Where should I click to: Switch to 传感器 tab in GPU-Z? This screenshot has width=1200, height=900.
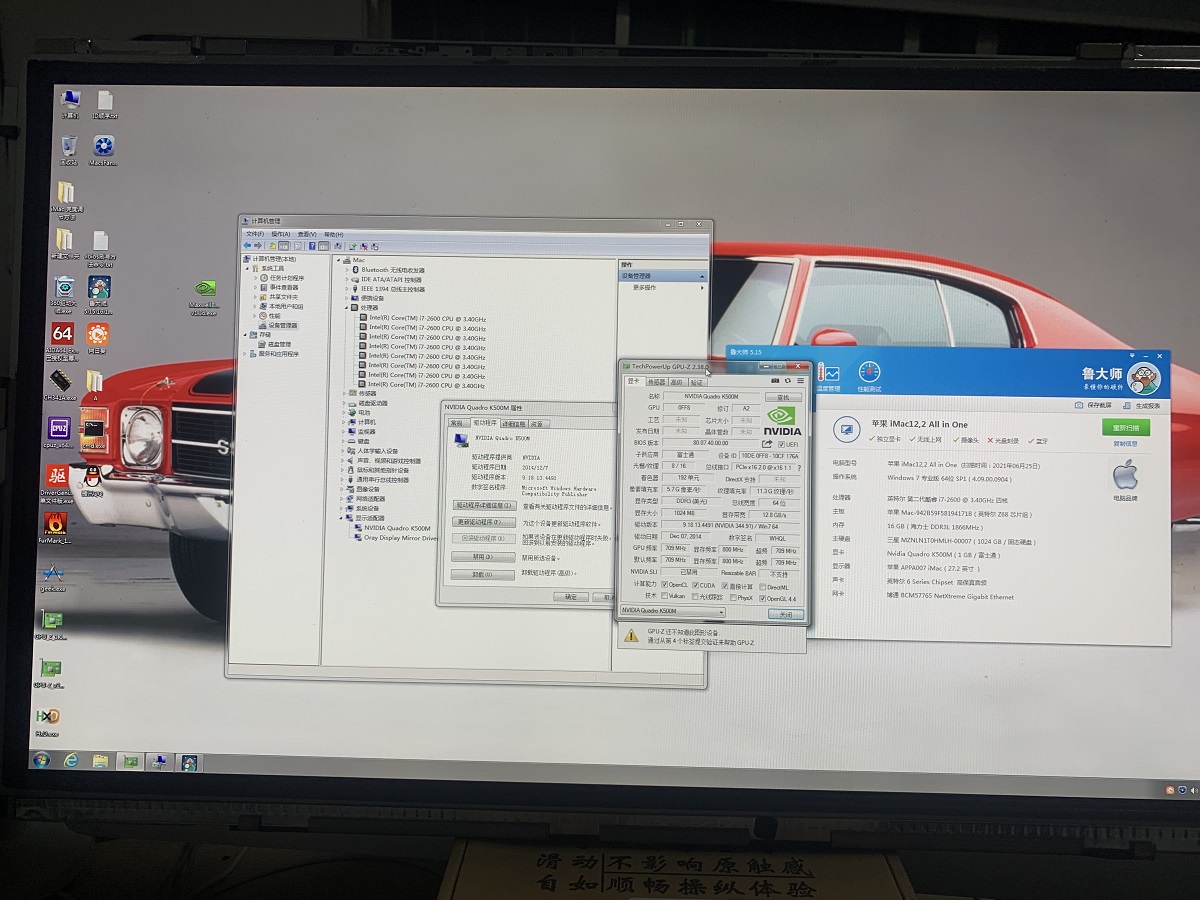click(656, 382)
